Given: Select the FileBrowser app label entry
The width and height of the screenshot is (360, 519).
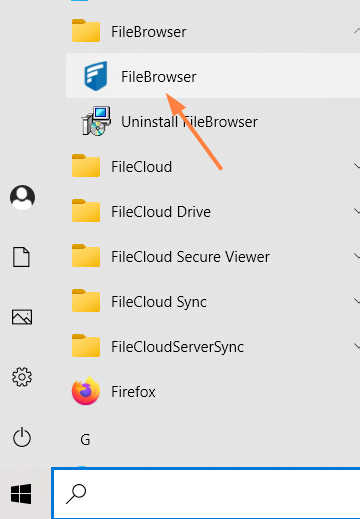Looking at the screenshot, I should click(x=159, y=77).
